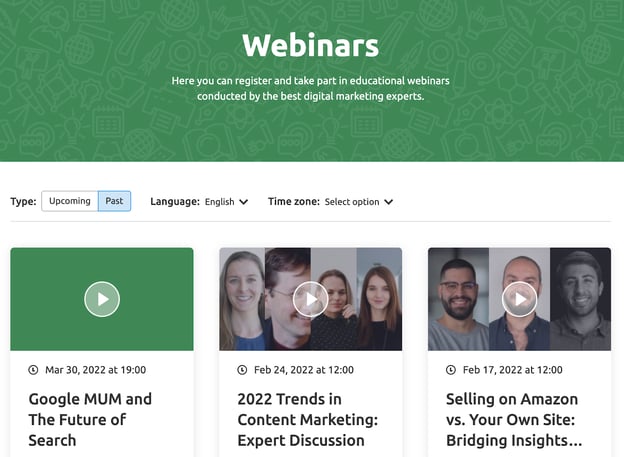Click the Webinars page heading

pyautogui.click(x=310, y=45)
